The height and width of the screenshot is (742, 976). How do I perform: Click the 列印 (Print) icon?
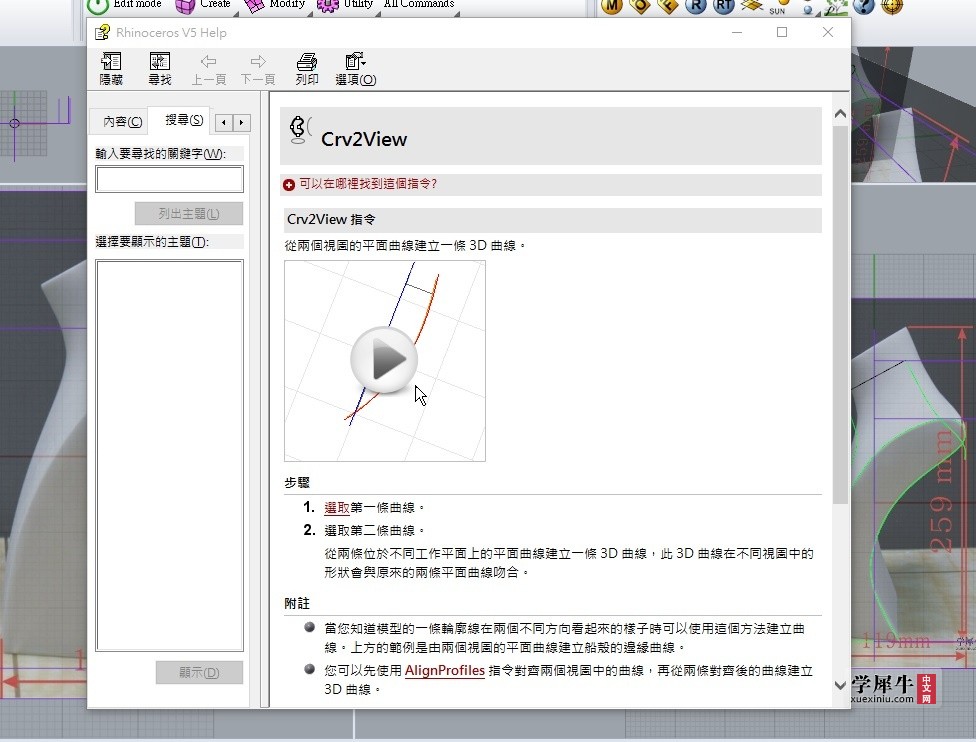click(x=307, y=68)
